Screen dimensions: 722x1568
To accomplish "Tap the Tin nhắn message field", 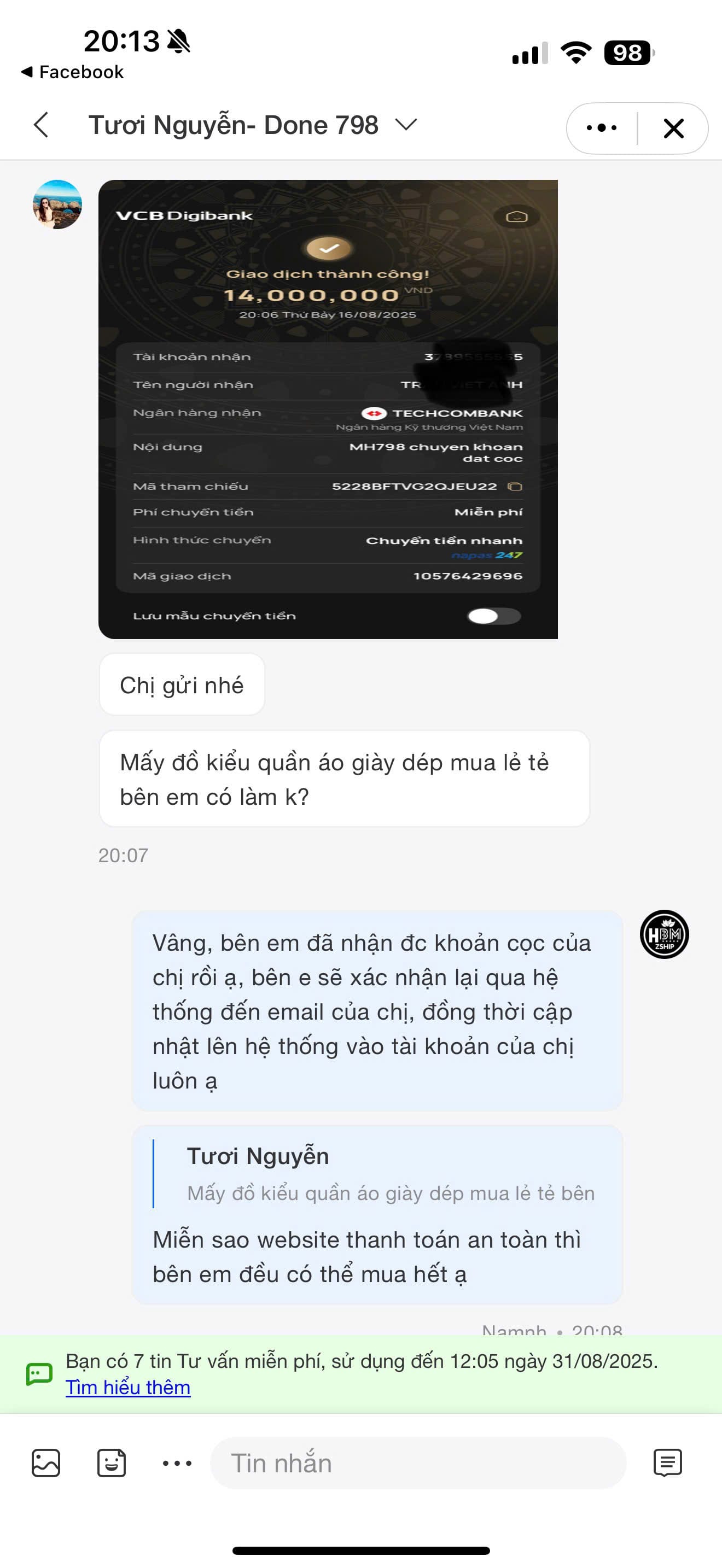I will coord(418,1464).
